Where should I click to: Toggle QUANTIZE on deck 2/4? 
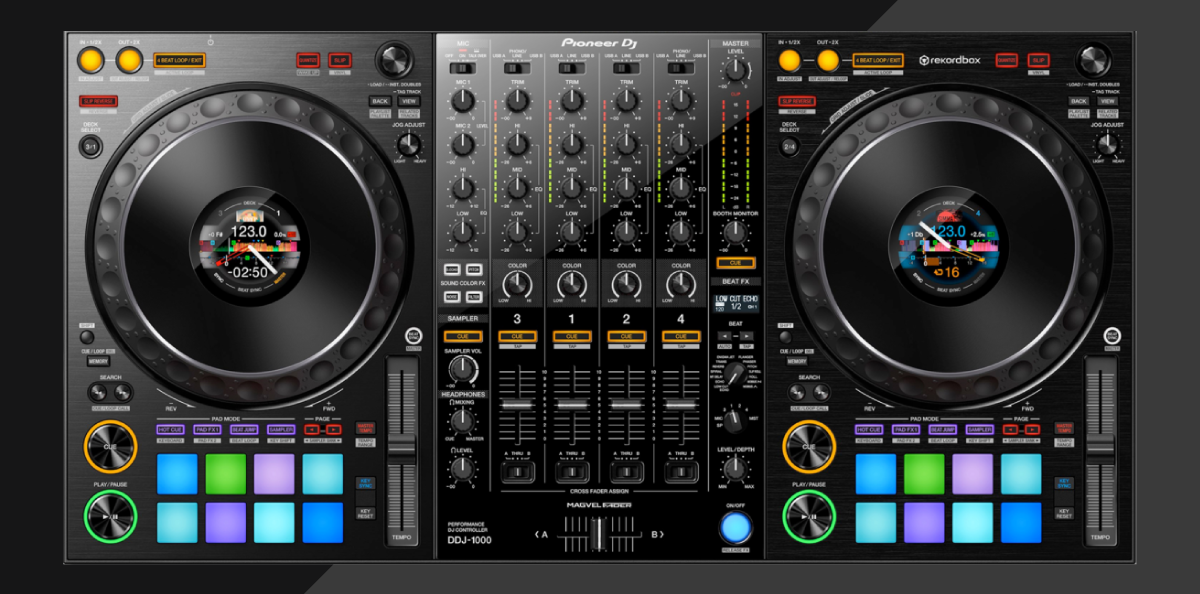(x=1007, y=60)
